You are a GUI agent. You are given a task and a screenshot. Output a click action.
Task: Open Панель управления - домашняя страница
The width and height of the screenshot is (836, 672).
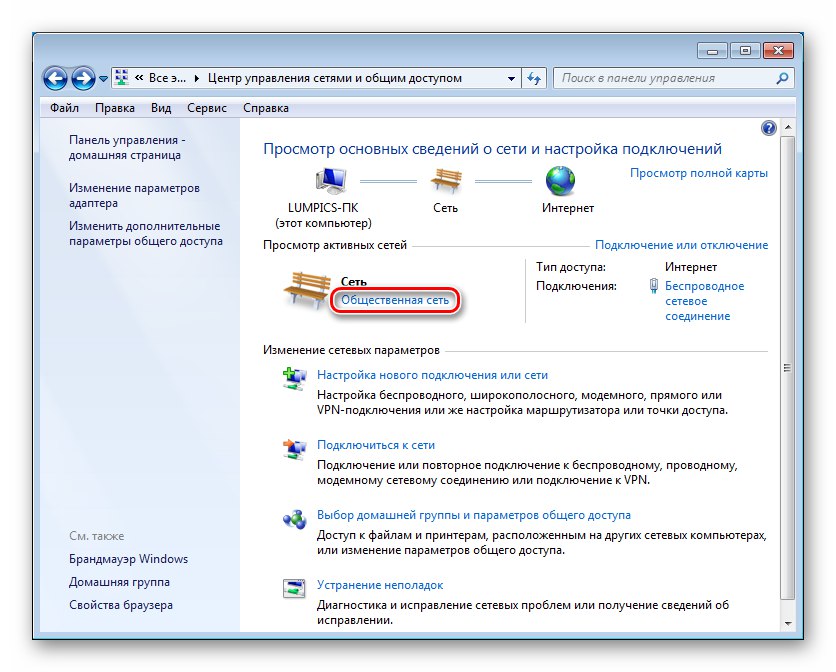coord(127,148)
